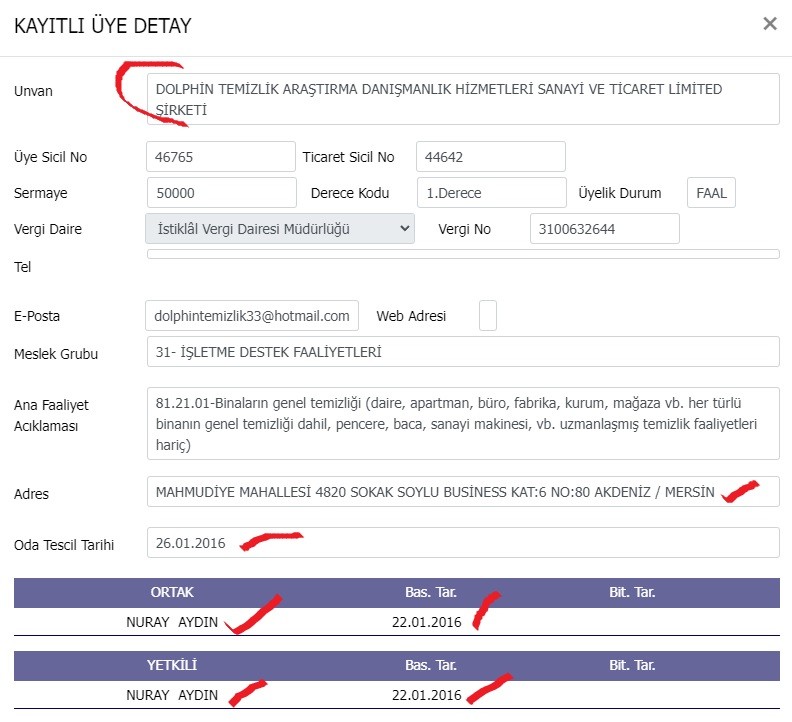Click the Ana Faaliyet Acıklaması label
The image size is (792, 722).
pyautogui.click(x=51, y=415)
